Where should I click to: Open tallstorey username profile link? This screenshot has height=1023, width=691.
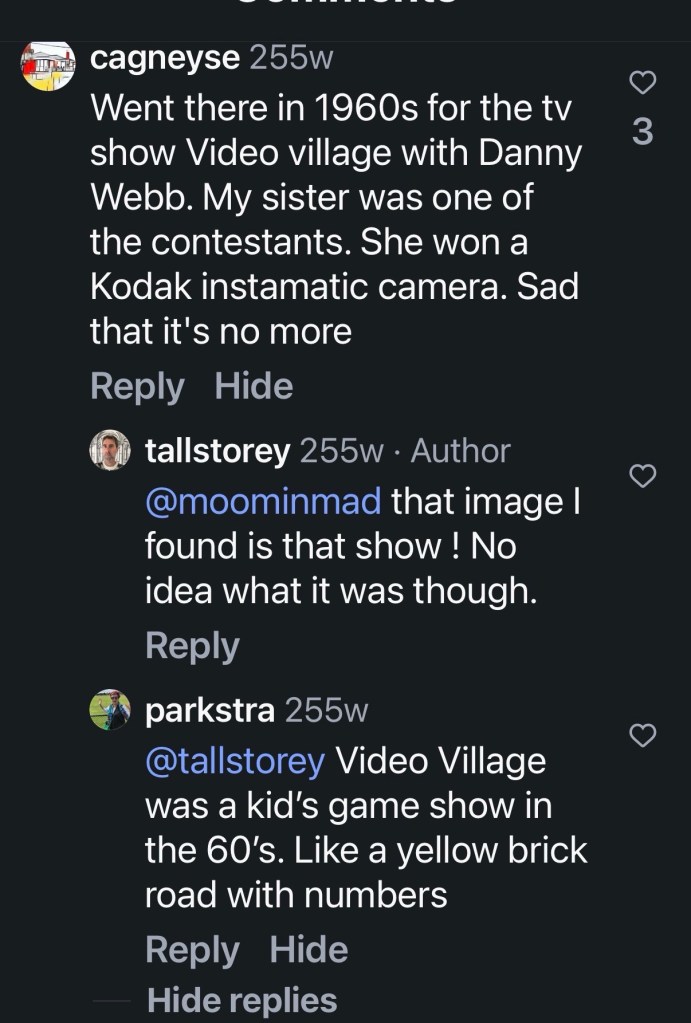(218, 451)
